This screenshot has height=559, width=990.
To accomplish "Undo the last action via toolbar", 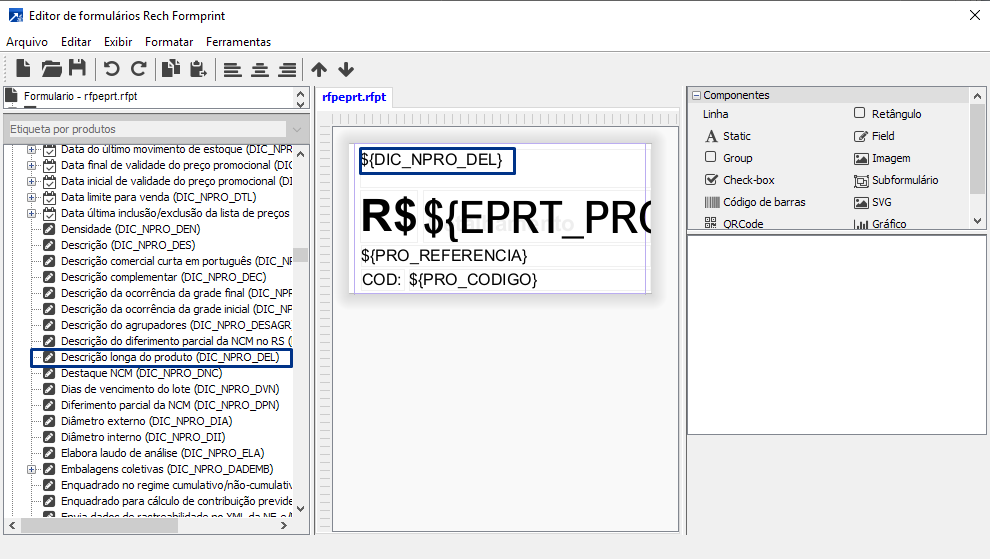I will click(x=111, y=69).
